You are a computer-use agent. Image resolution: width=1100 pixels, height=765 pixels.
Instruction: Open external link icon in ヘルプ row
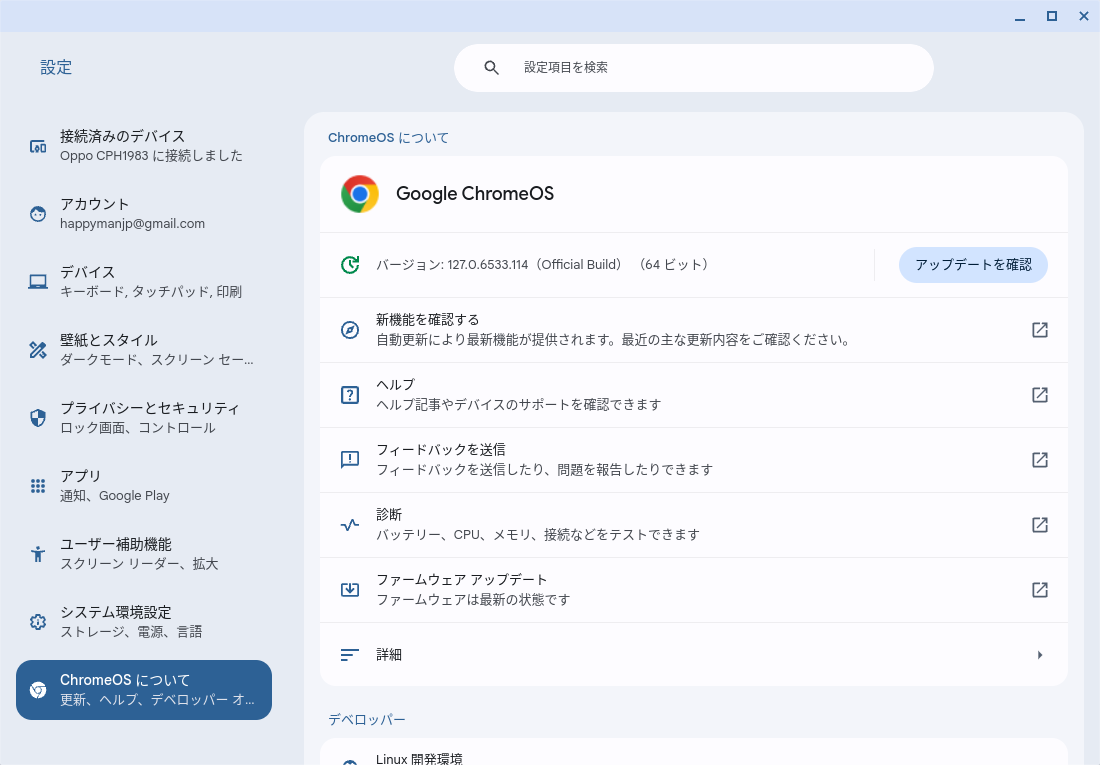click(1040, 395)
